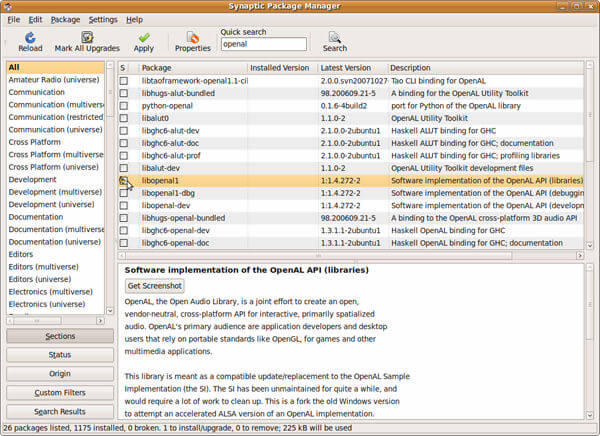Click the Sections filter button
This screenshot has width=600, height=436.
(60, 336)
